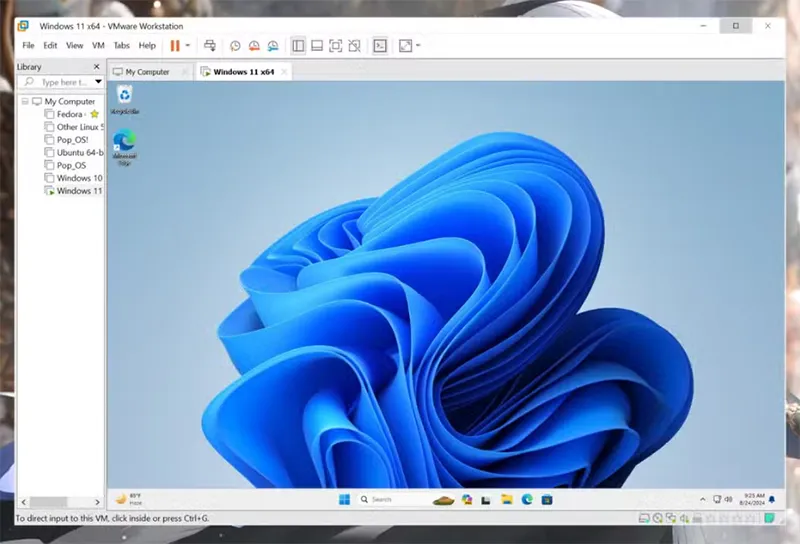
Task: Revert the VM to its snapshot
Action: [x=254, y=46]
